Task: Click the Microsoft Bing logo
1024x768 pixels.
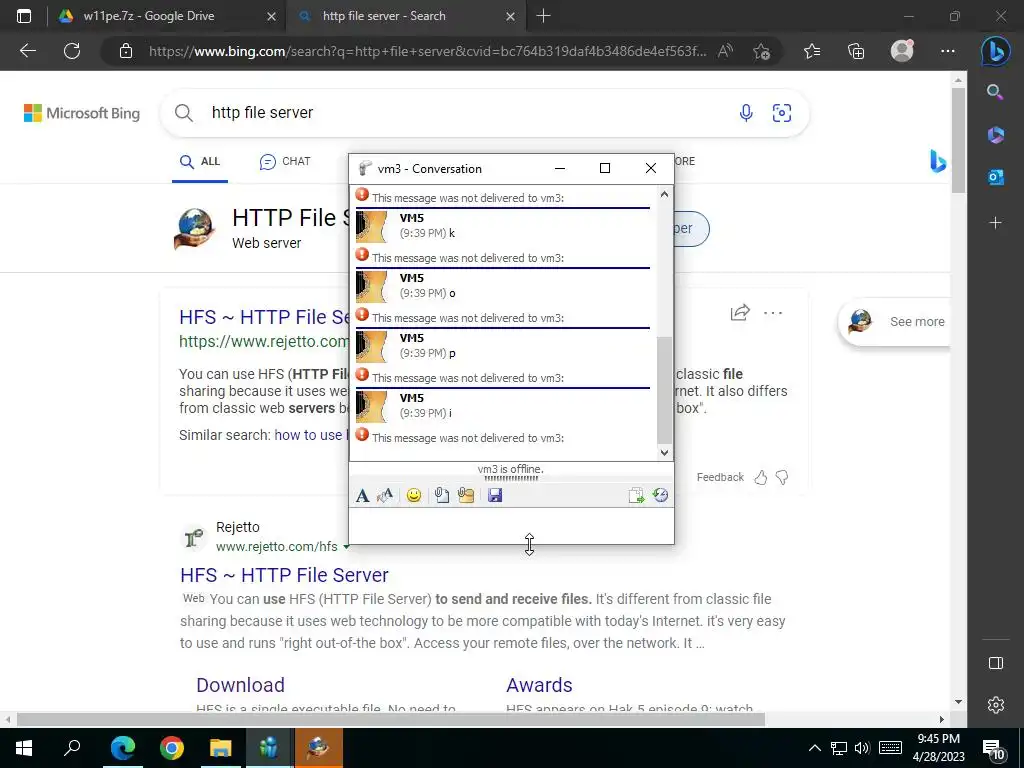Action: pos(82,113)
